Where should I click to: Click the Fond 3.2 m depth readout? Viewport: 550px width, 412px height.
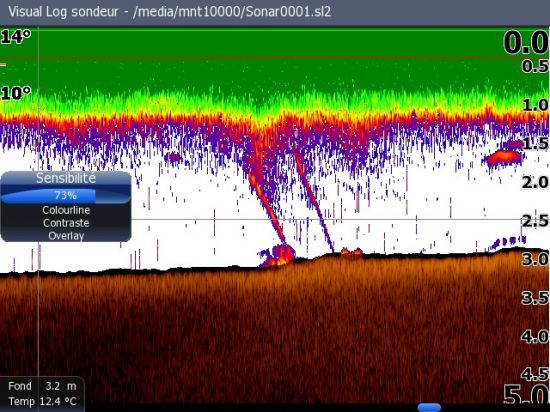[x=42, y=386]
